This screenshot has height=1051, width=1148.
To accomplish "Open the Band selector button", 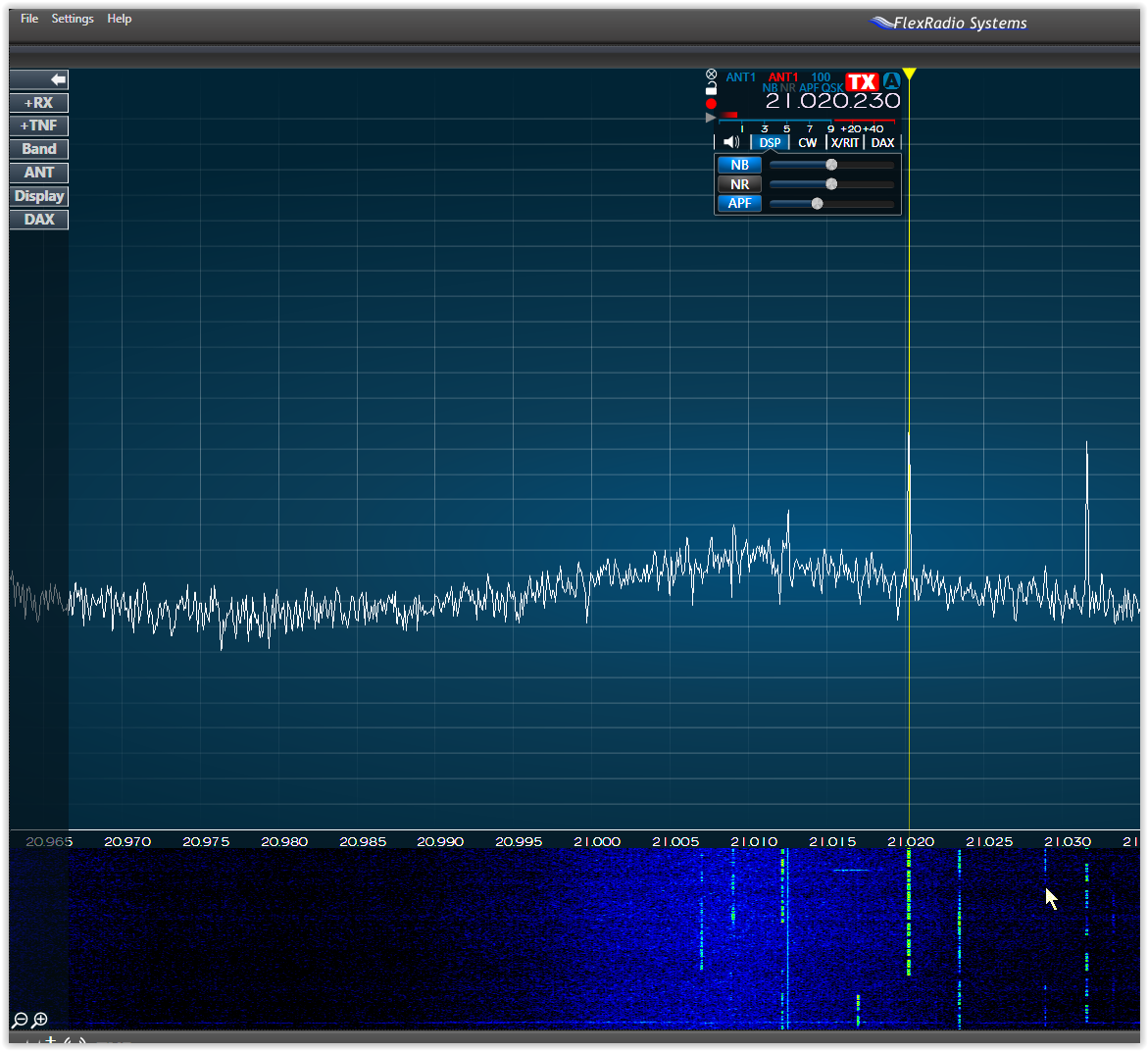I will 38,148.
